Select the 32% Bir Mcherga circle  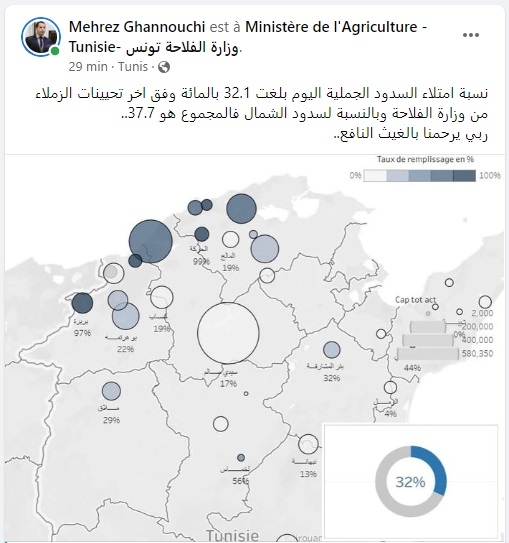pyautogui.click(x=332, y=349)
